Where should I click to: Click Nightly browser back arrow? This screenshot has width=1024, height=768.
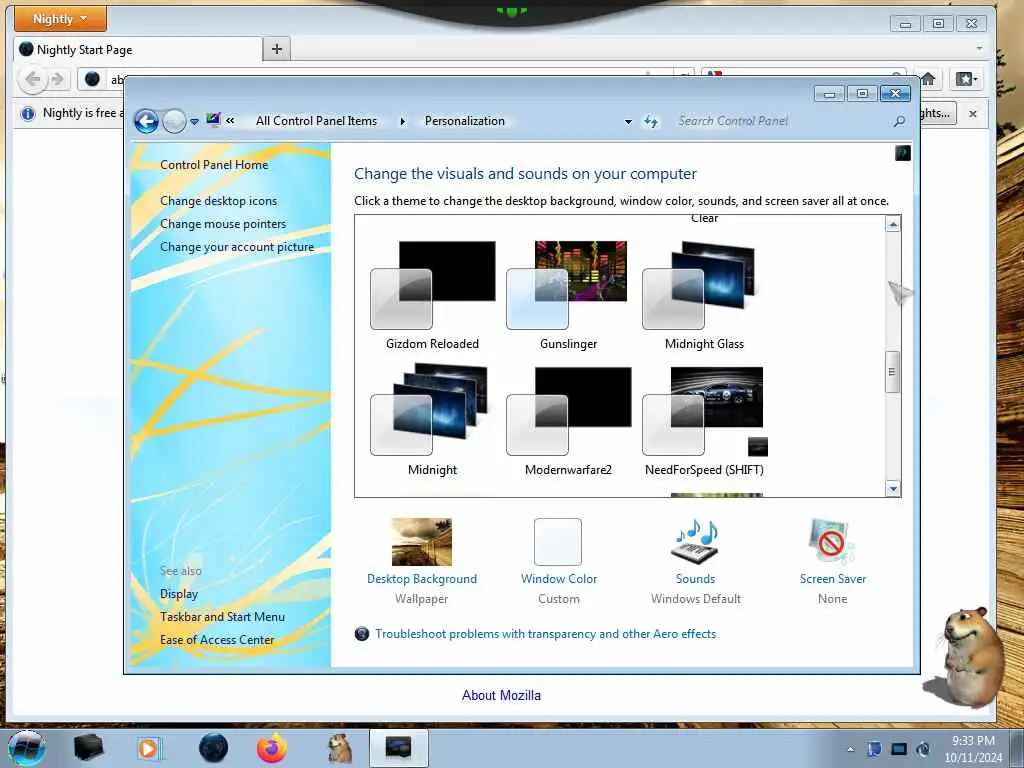[x=33, y=79]
